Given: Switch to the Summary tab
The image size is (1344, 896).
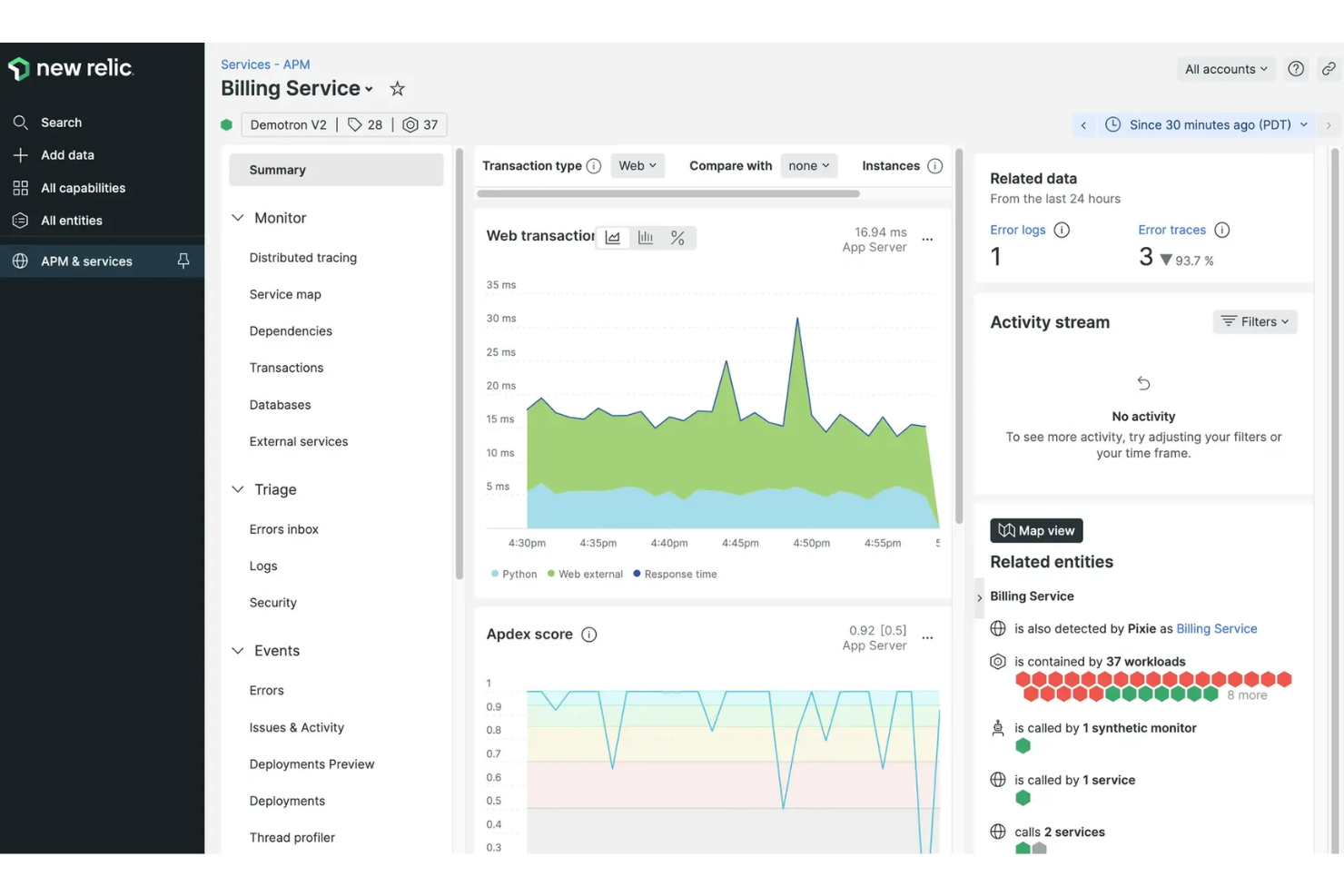Looking at the screenshot, I should coord(277,169).
